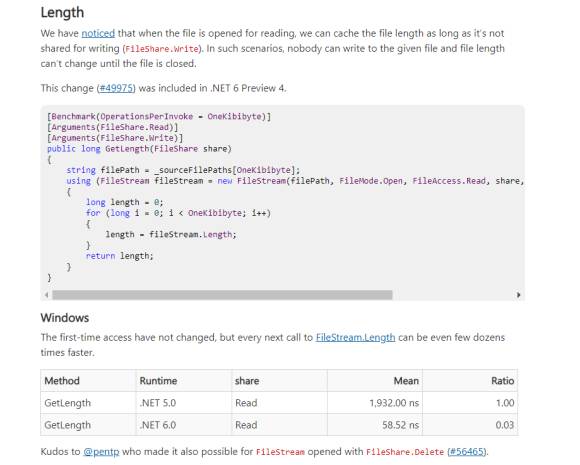Open pull request #56465 link
The height and width of the screenshot is (465, 580).
pos(467,452)
